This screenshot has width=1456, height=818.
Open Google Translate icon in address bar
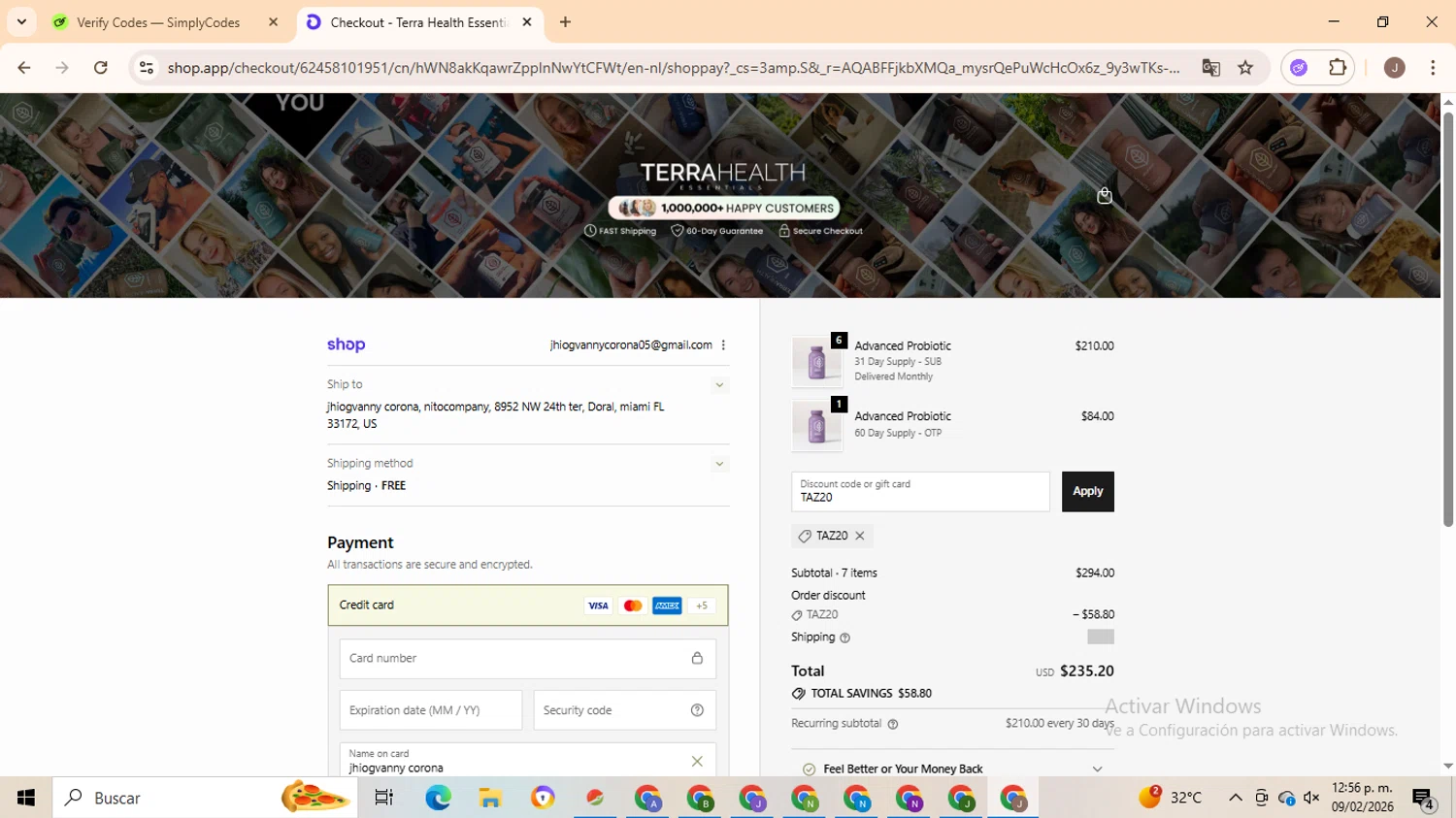[x=1210, y=67]
